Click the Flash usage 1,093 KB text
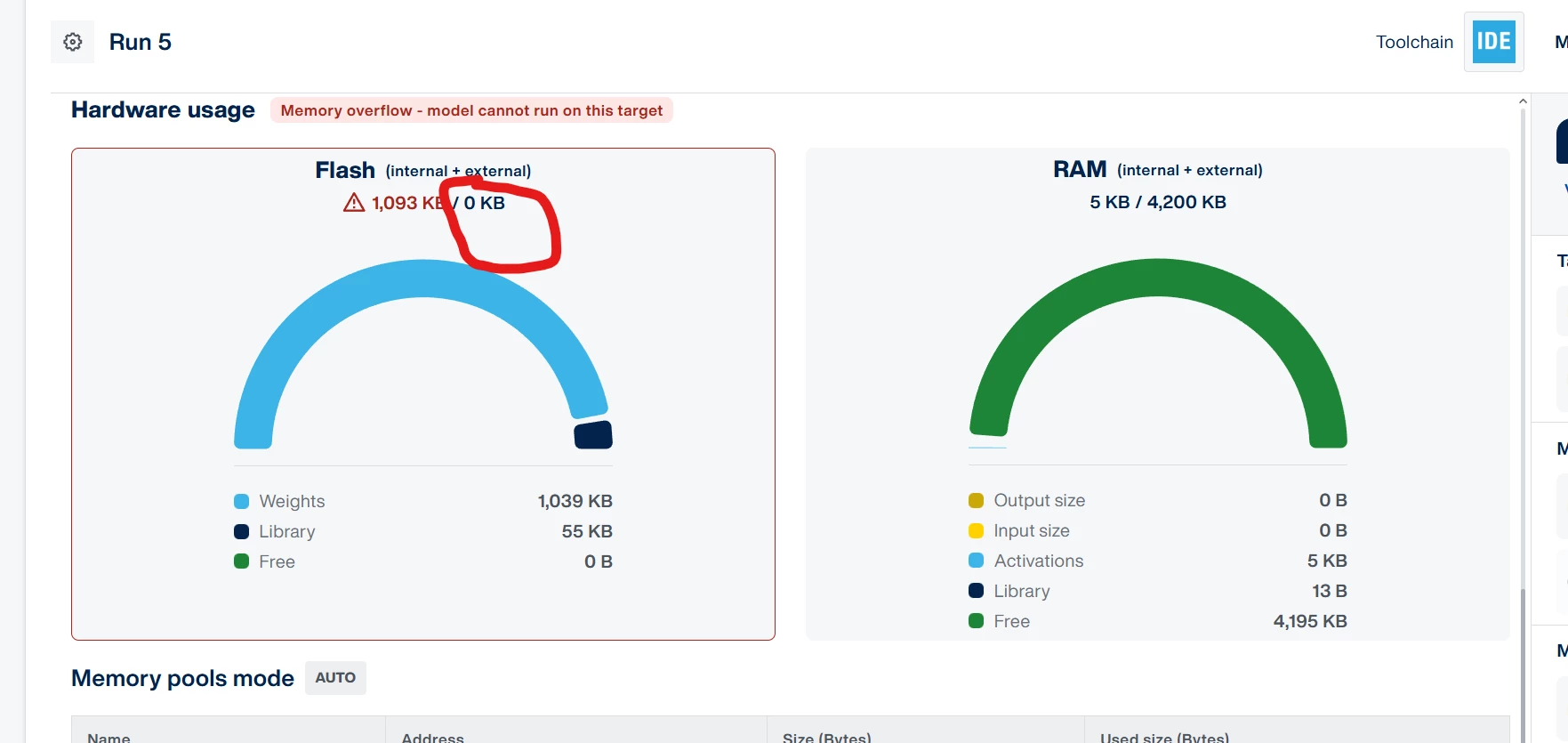 coord(407,203)
